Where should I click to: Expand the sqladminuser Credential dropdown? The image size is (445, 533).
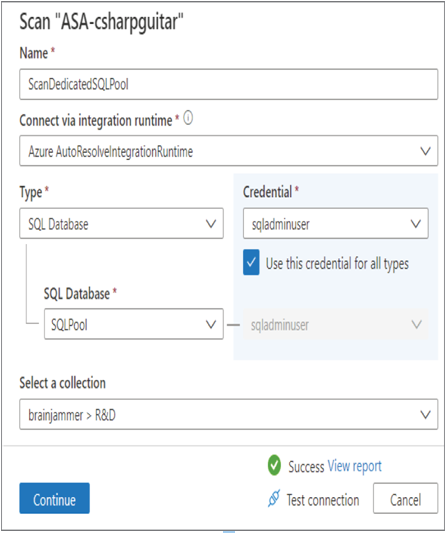[336, 223]
